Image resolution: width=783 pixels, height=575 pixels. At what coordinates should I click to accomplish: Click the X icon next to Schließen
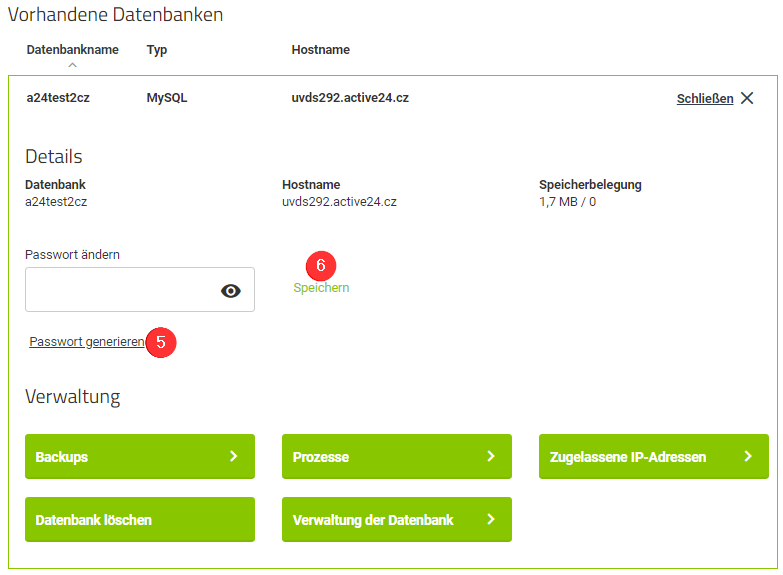click(x=747, y=98)
